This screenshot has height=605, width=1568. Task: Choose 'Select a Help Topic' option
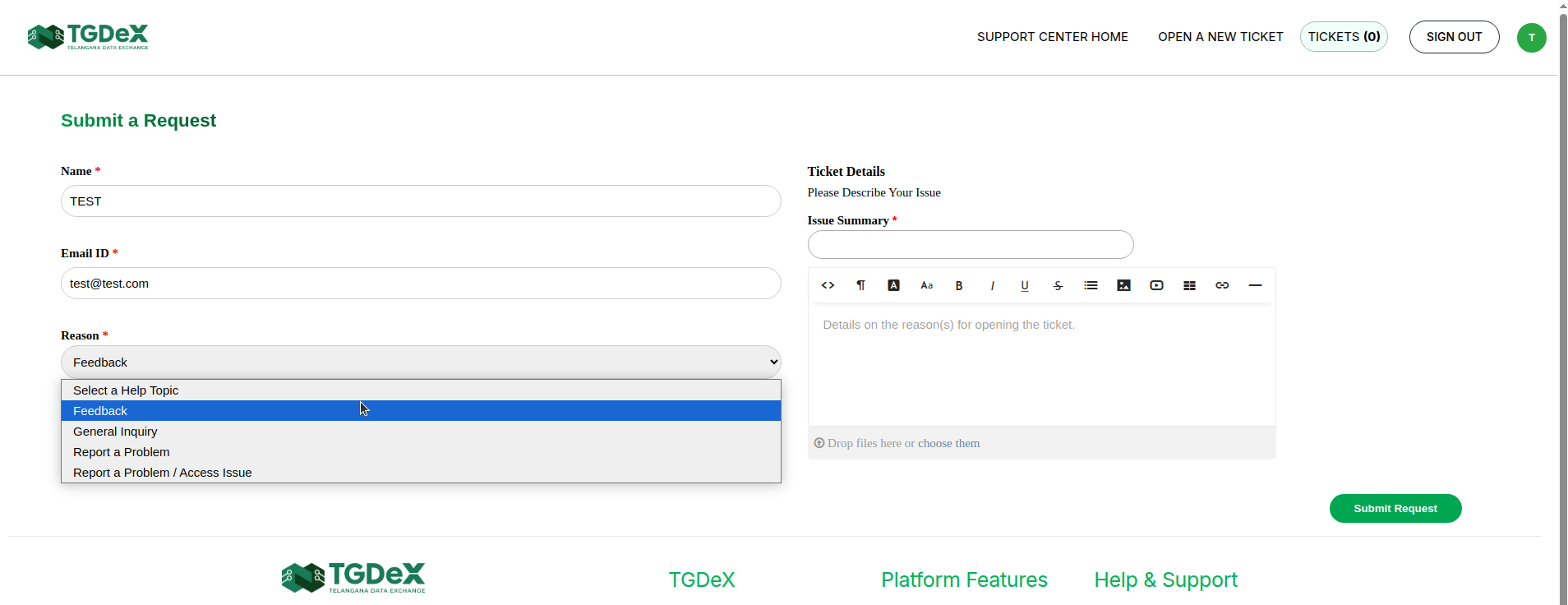coord(421,390)
